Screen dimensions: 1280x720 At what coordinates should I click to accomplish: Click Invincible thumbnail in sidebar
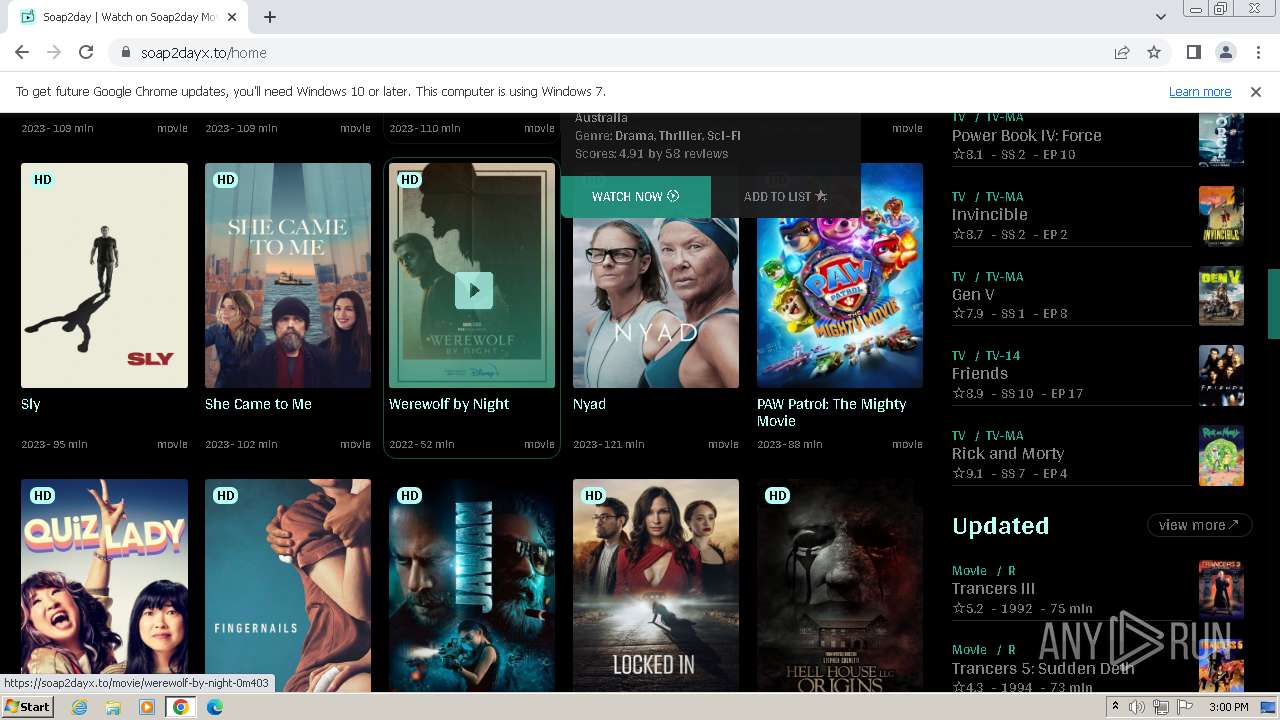coord(1221,216)
